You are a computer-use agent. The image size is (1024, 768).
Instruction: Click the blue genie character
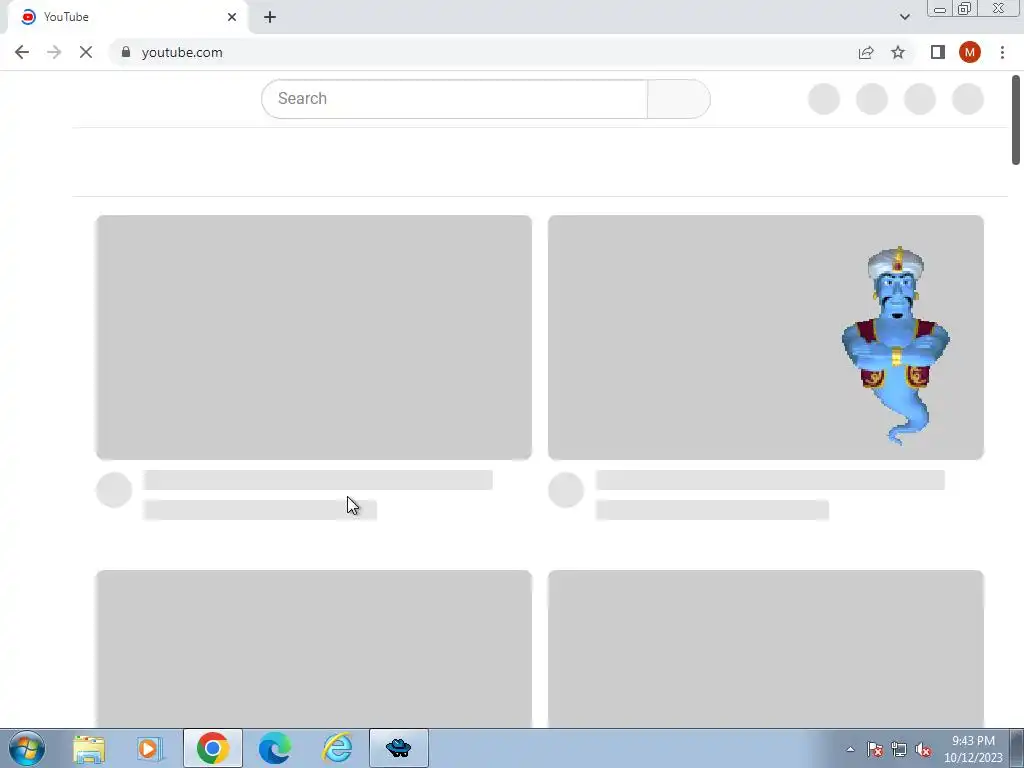(896, 345)
